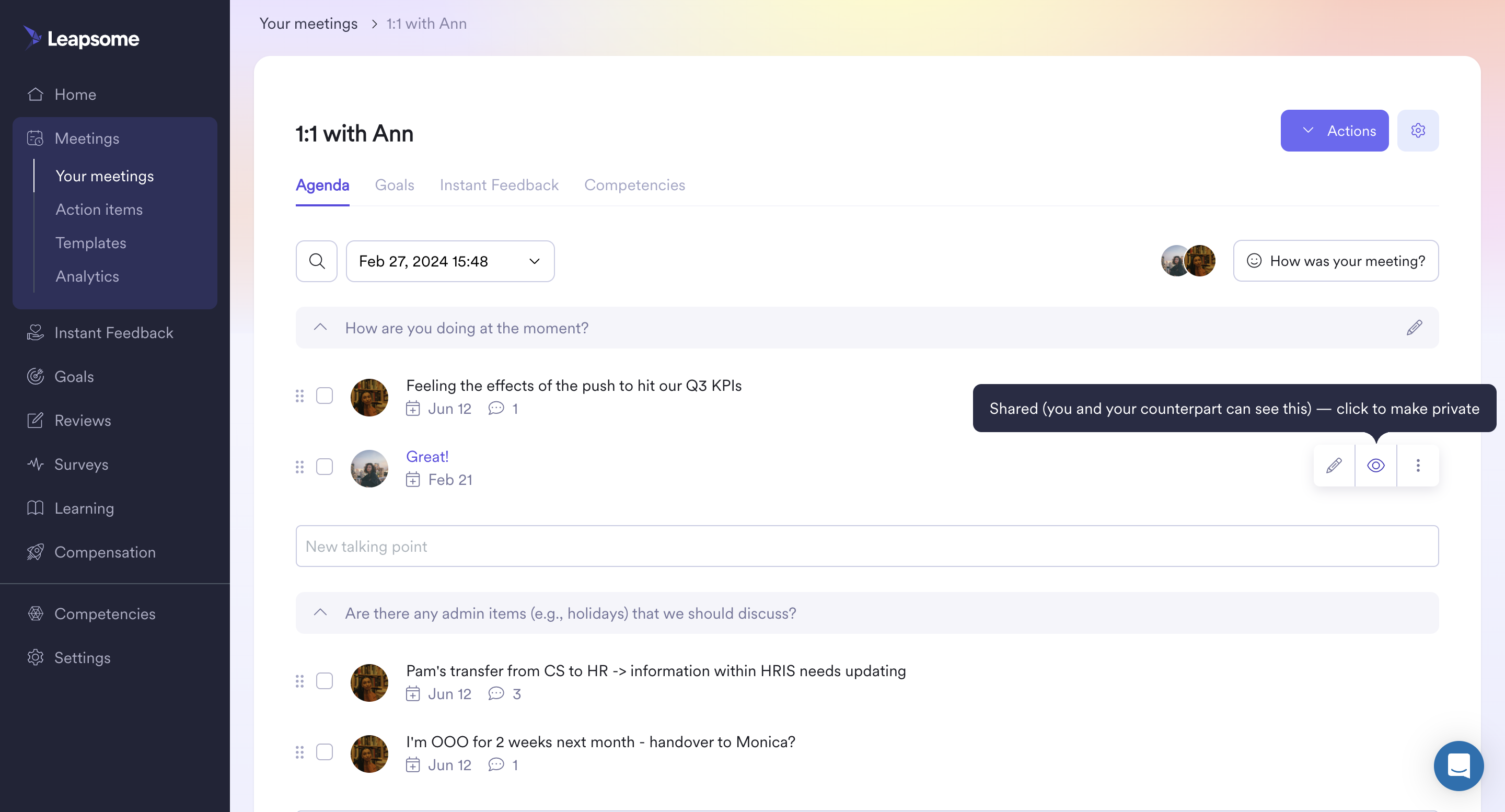Click participant avatars at top right
1505x812 pixels.
pos(1188,261)
